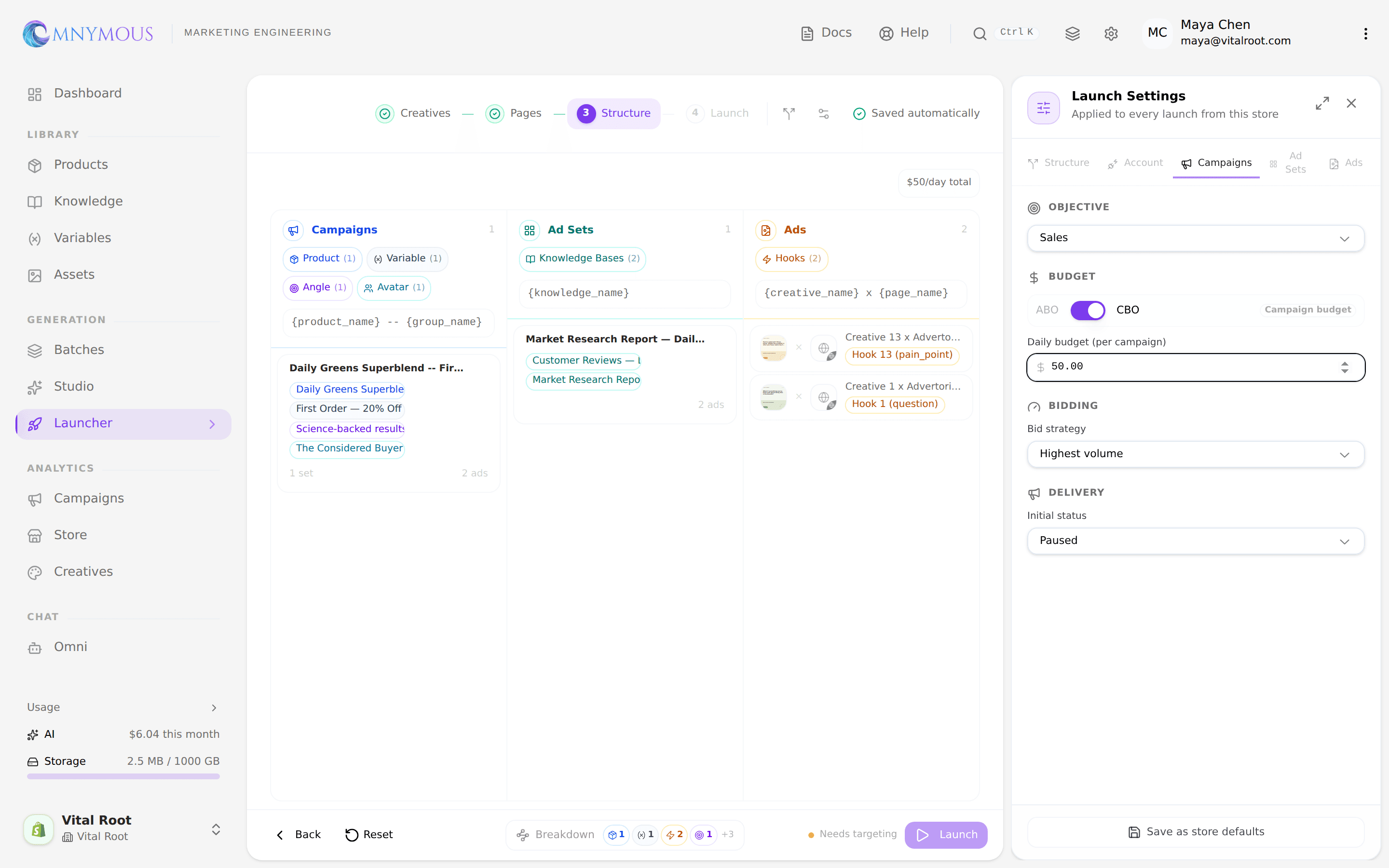Open Variables in sidebar

123,238
